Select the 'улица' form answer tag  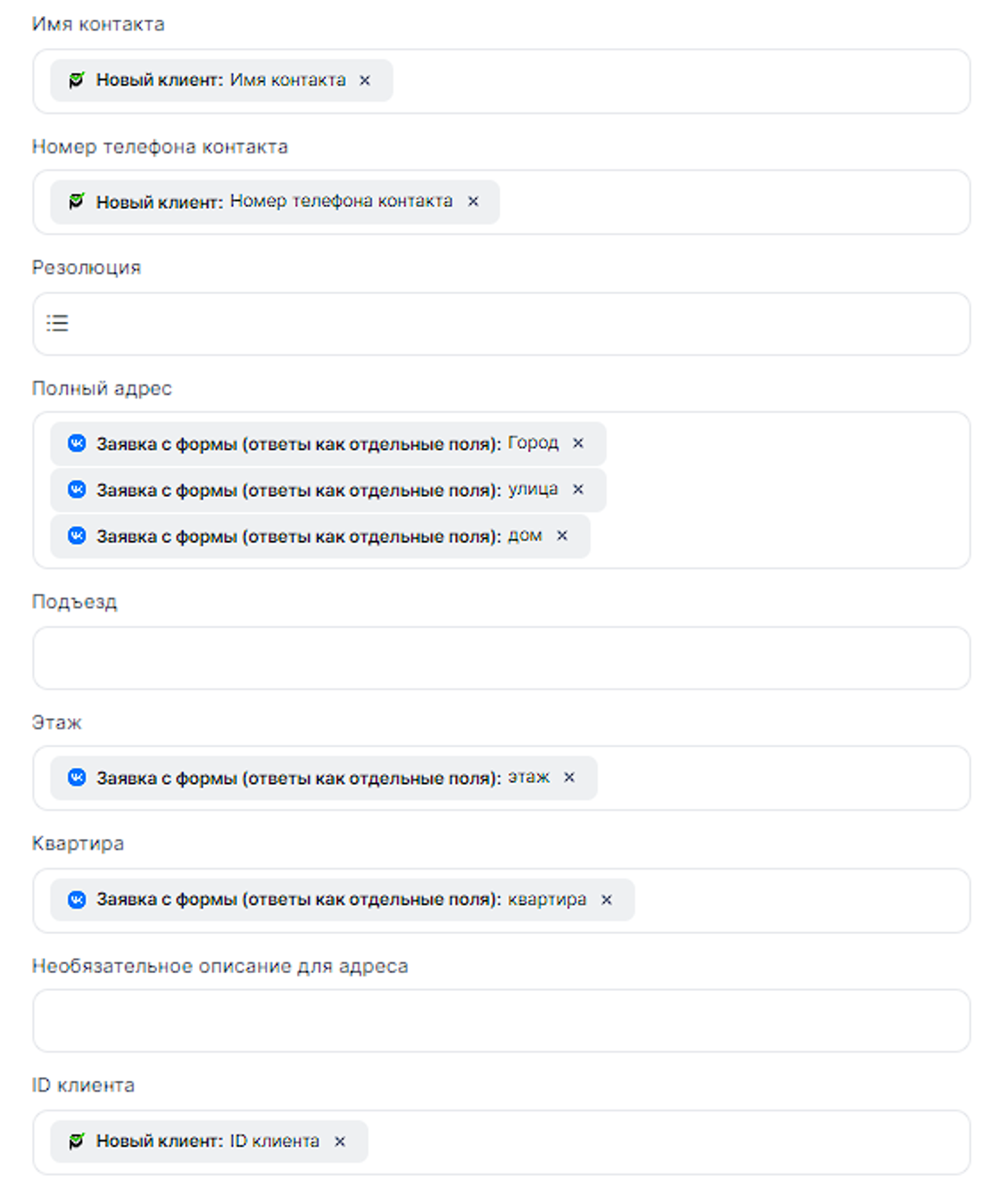pyautogui.click(x=303, y=490)
